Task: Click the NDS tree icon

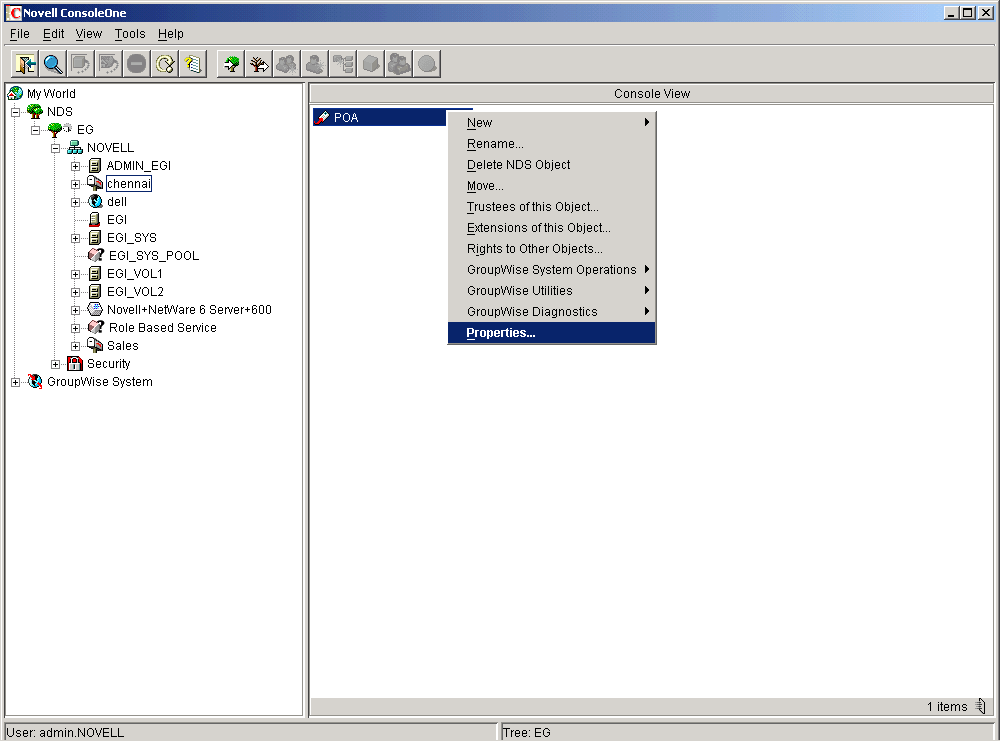Action: tap(35, 112)
